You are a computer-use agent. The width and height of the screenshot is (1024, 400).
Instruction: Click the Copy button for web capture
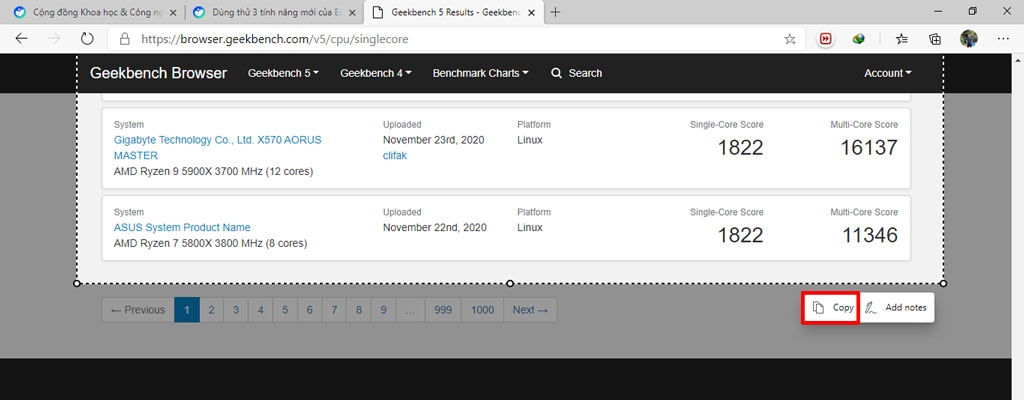coord(829,308)
